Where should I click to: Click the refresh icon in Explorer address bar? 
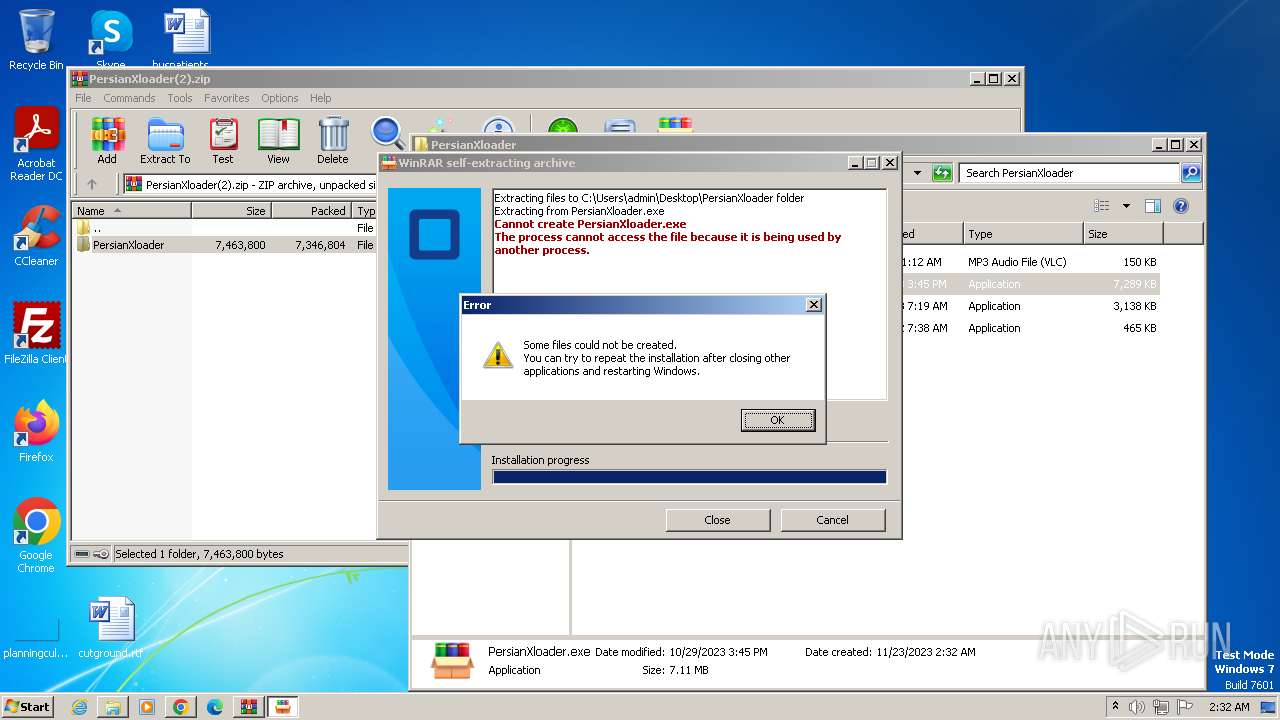(x=942, y=173)
